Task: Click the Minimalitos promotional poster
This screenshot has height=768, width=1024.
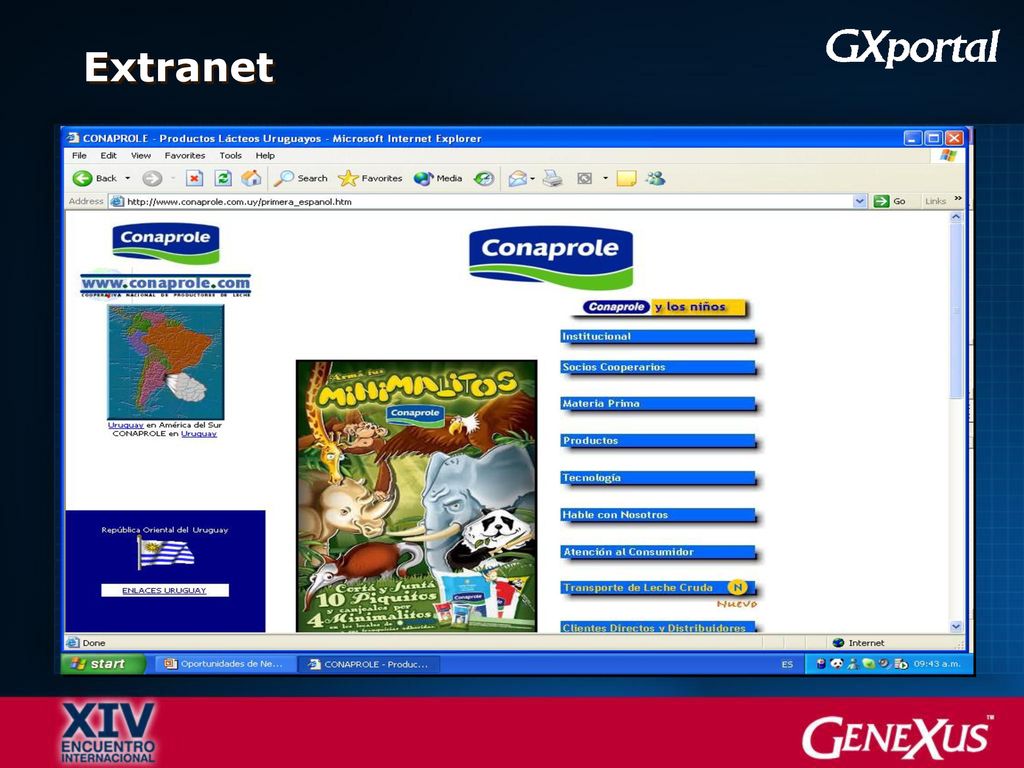Action: [417, 496]
